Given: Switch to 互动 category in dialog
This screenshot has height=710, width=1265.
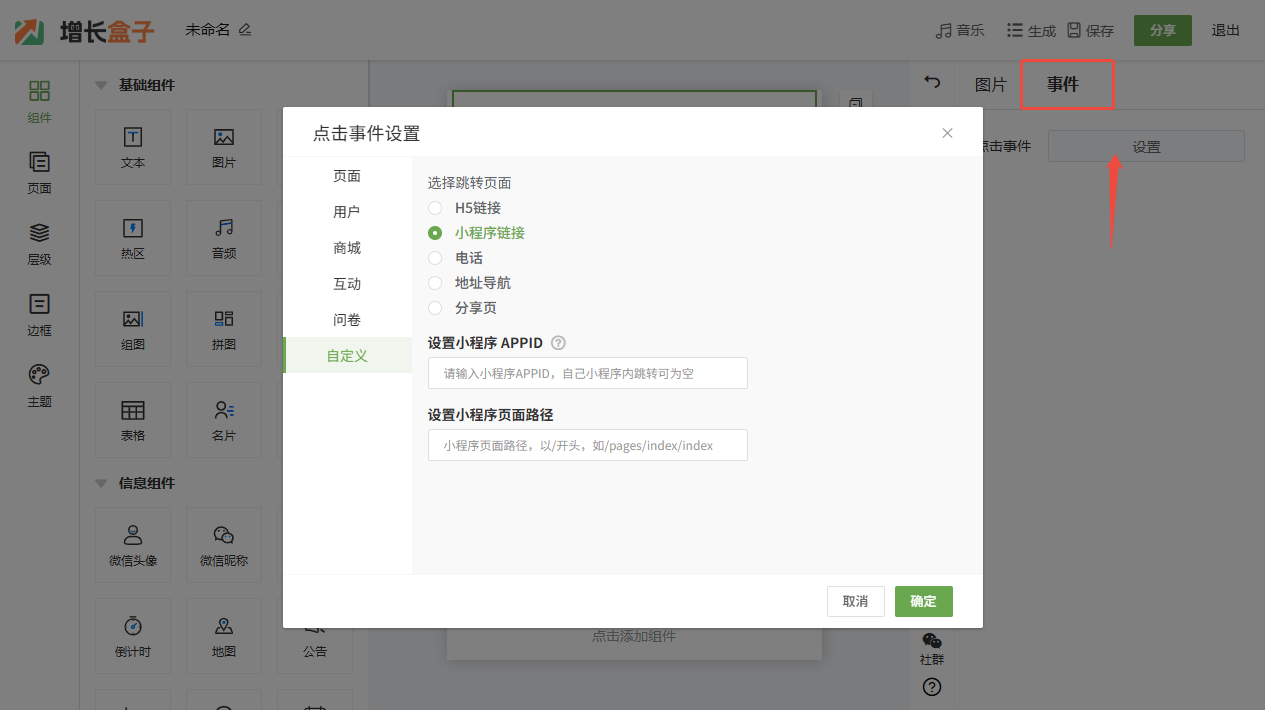Looking at the screenshot, I should point(347,284).
